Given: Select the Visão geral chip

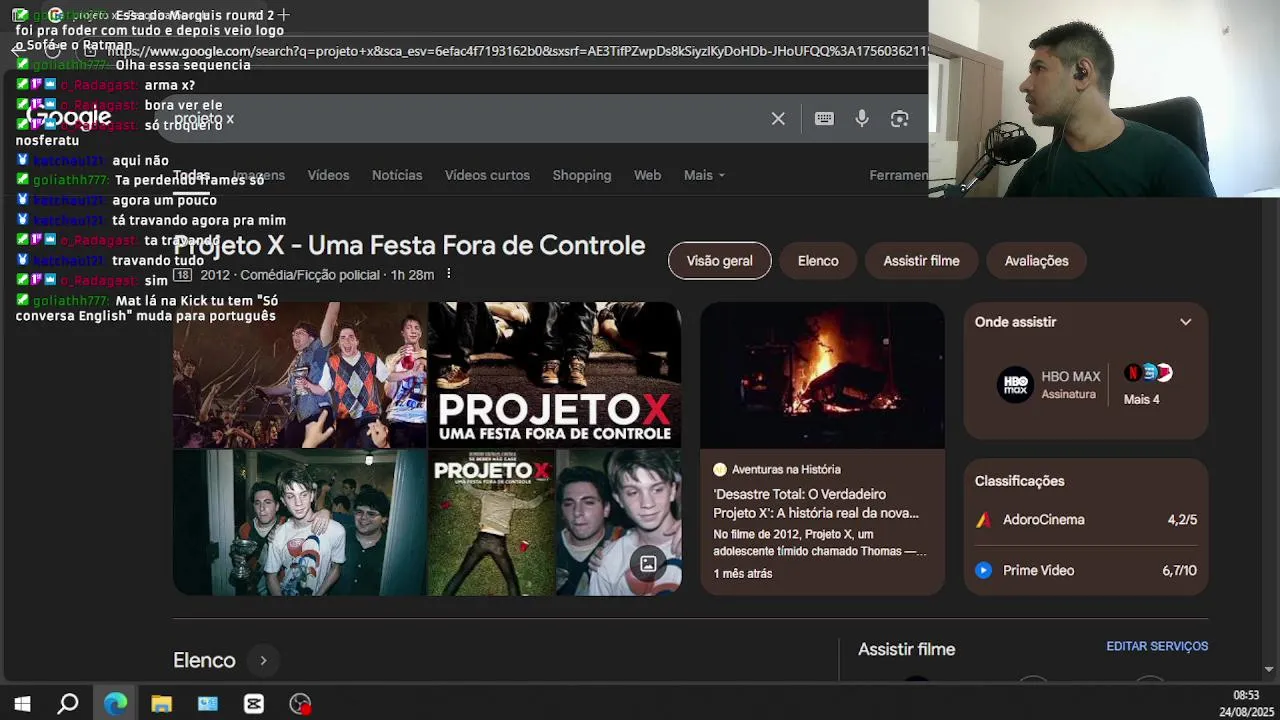Looking at the screenshot, I should point(719,261).
